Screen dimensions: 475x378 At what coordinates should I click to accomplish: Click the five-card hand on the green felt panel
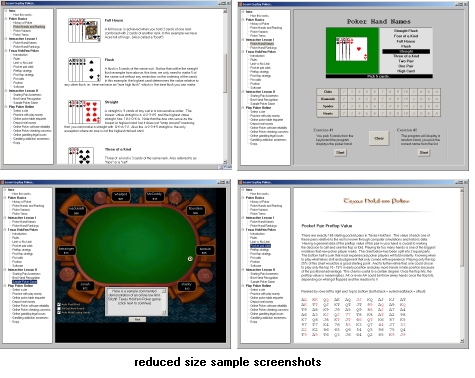tap(351, 49)
